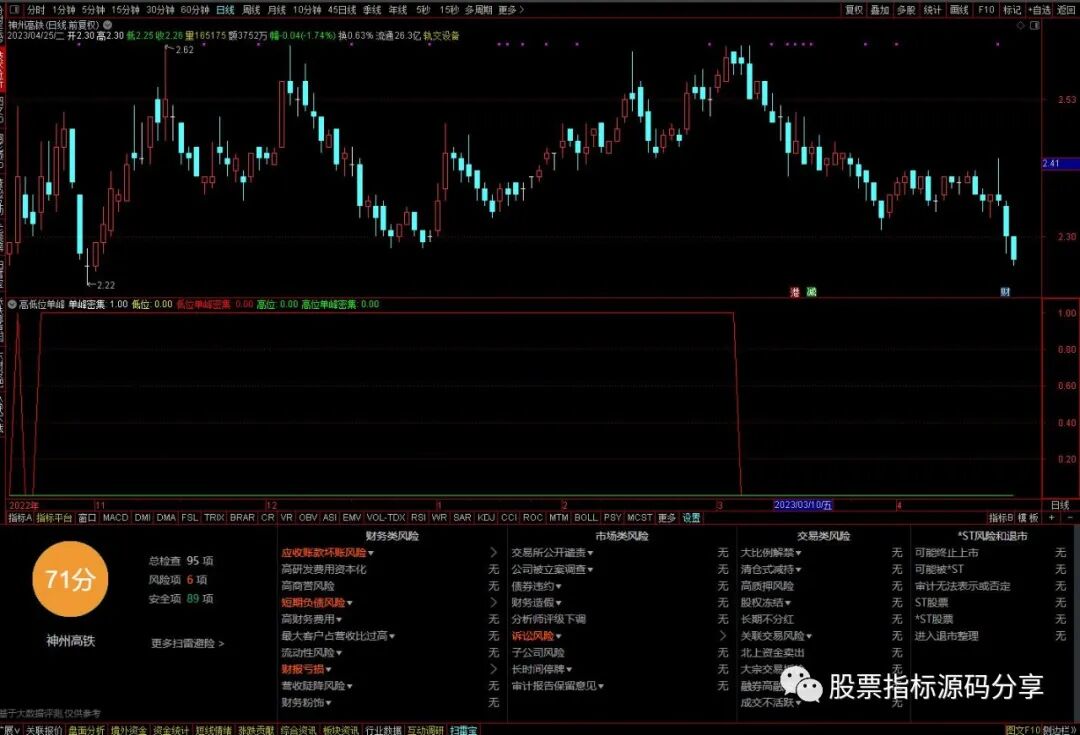Add stock via +自选 button
1080x735 pixels.
(1039, 10)
